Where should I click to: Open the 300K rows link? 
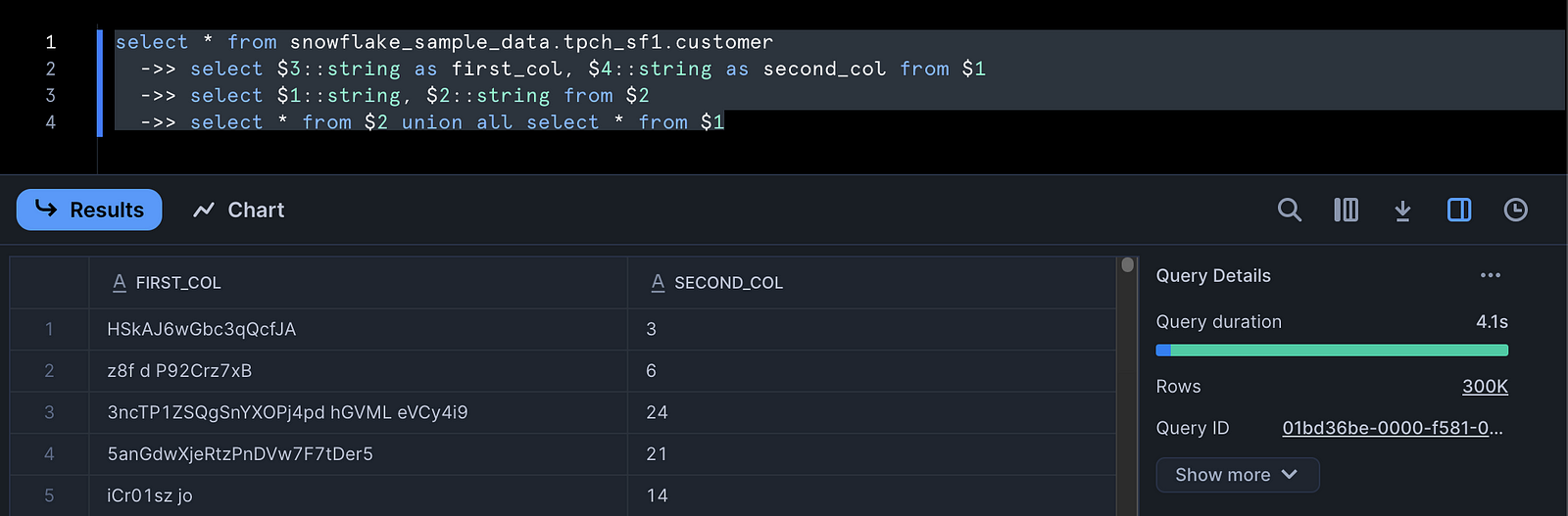(x=1485, y=387)
